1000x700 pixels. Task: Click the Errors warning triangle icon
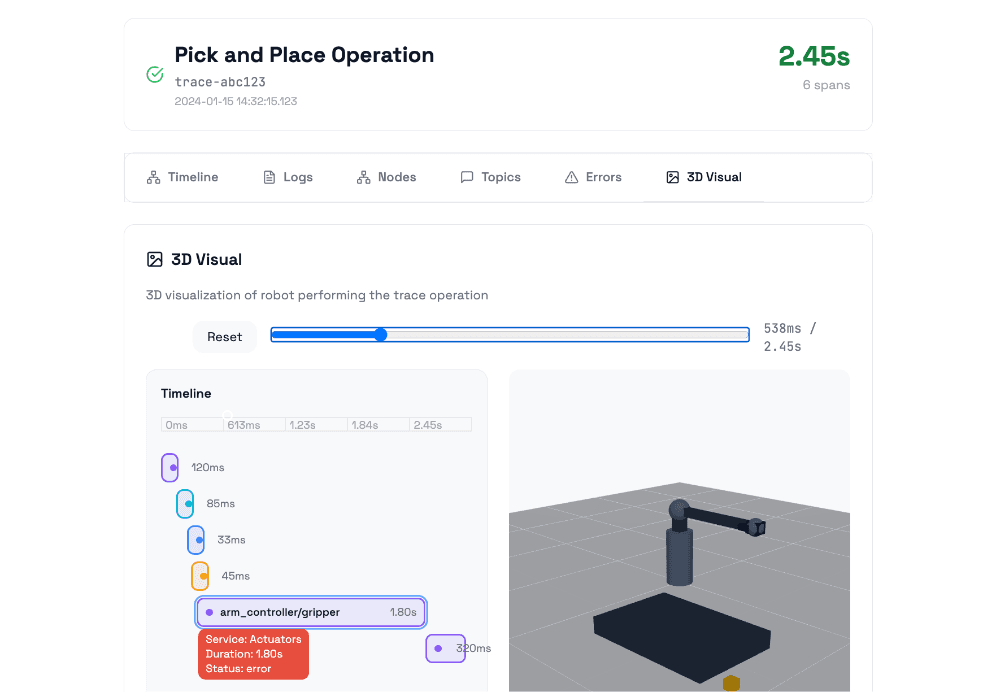(x=572, y=177)
